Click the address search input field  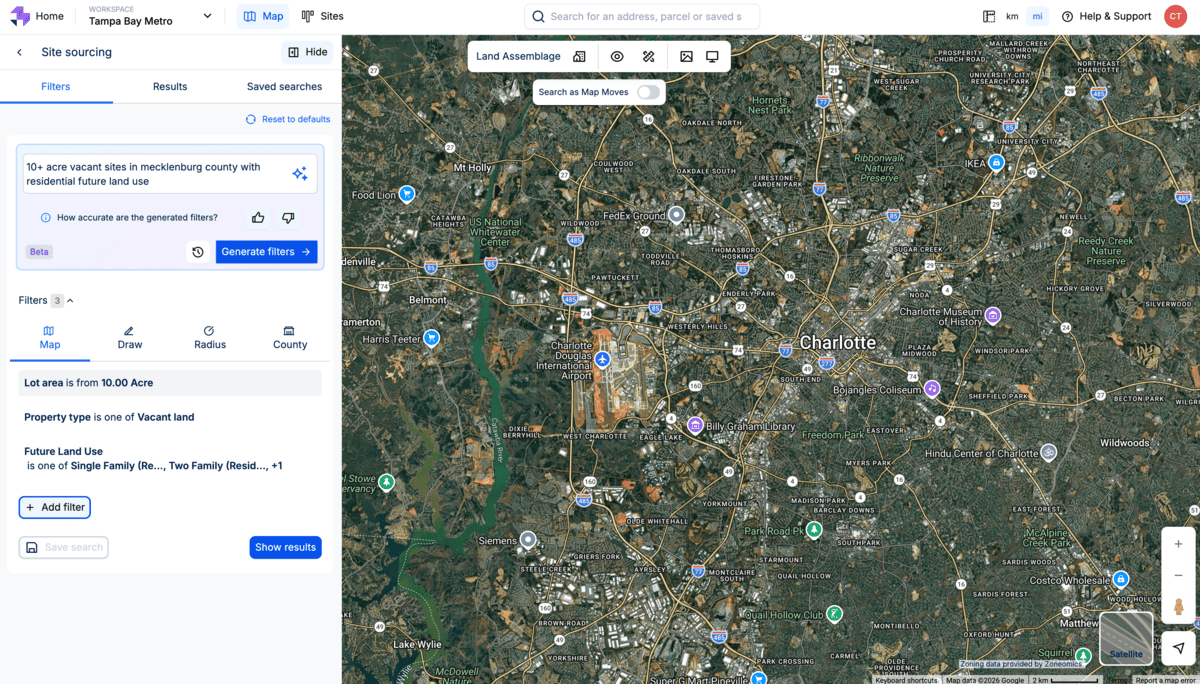(645, 17)
